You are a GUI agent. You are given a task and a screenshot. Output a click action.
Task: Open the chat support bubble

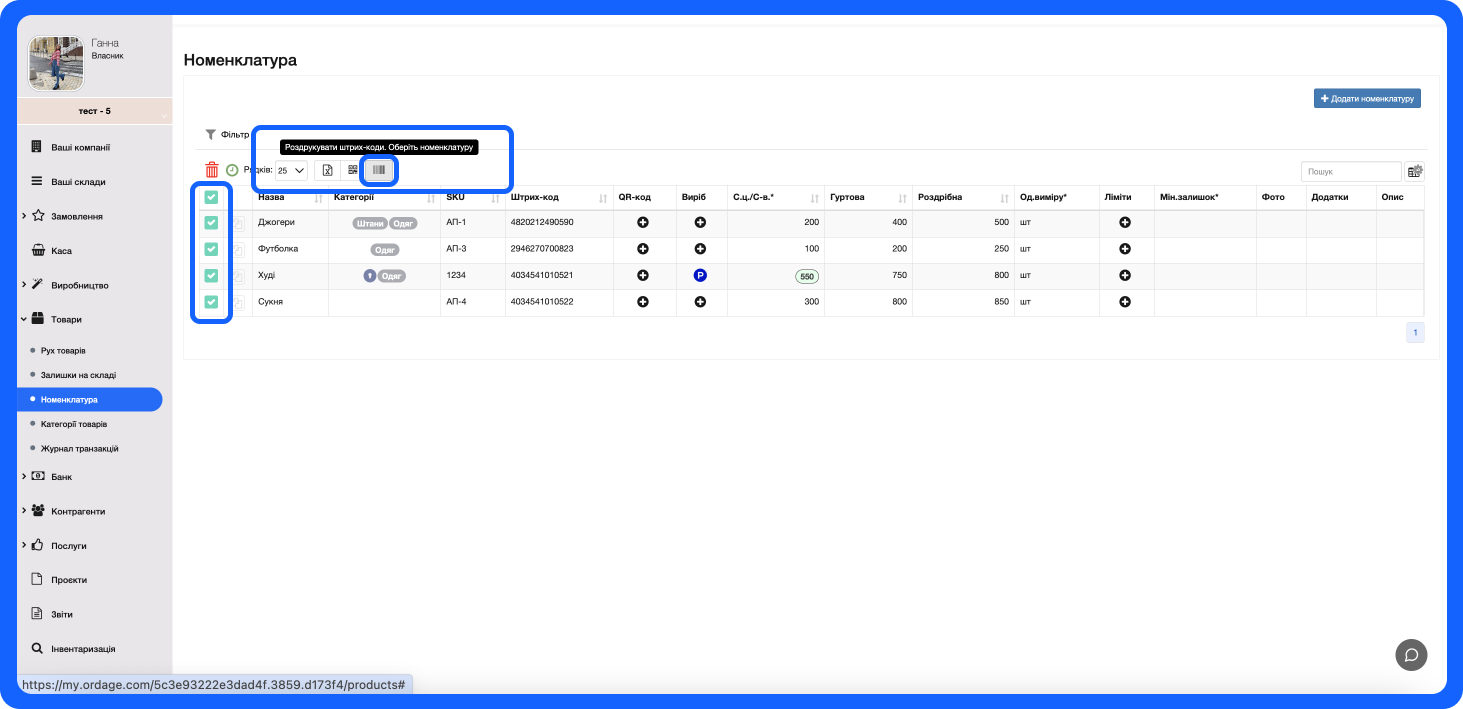pos(1411,655)
